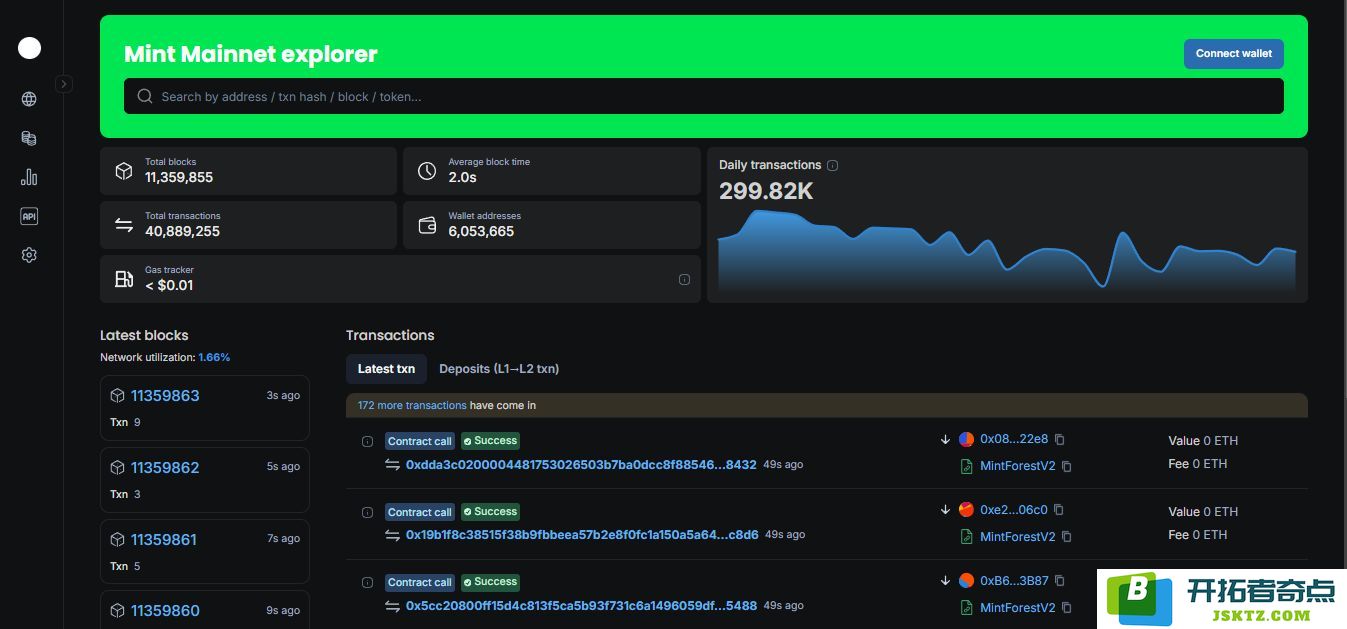Image resolution: width=1347 pixels, height=629 pixels.
Task: Switch to the Deposits (L1→L2 txn) tab
Action: point(499,369)
